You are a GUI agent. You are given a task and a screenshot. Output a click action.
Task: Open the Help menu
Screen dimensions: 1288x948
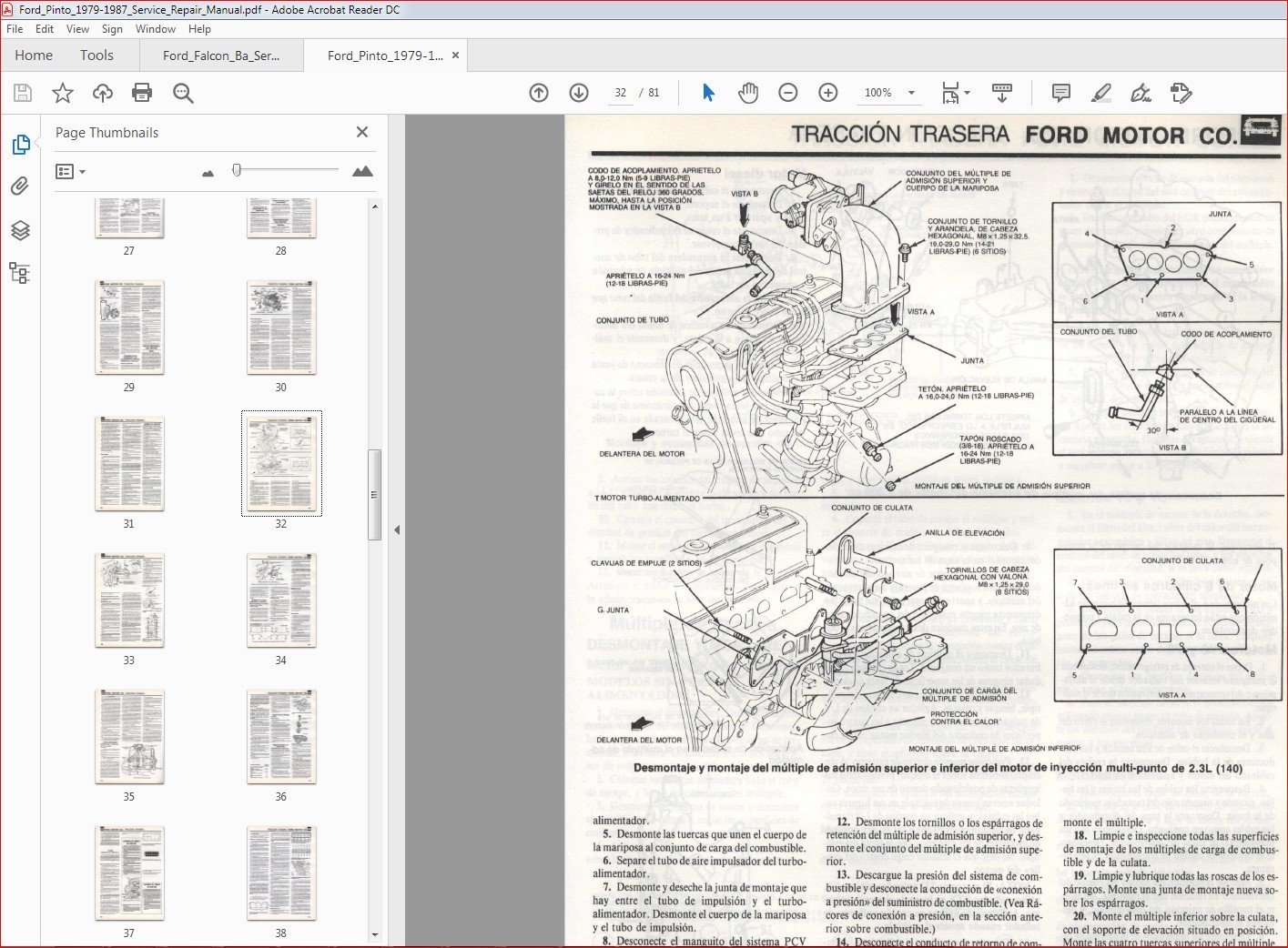coord(199,29)
